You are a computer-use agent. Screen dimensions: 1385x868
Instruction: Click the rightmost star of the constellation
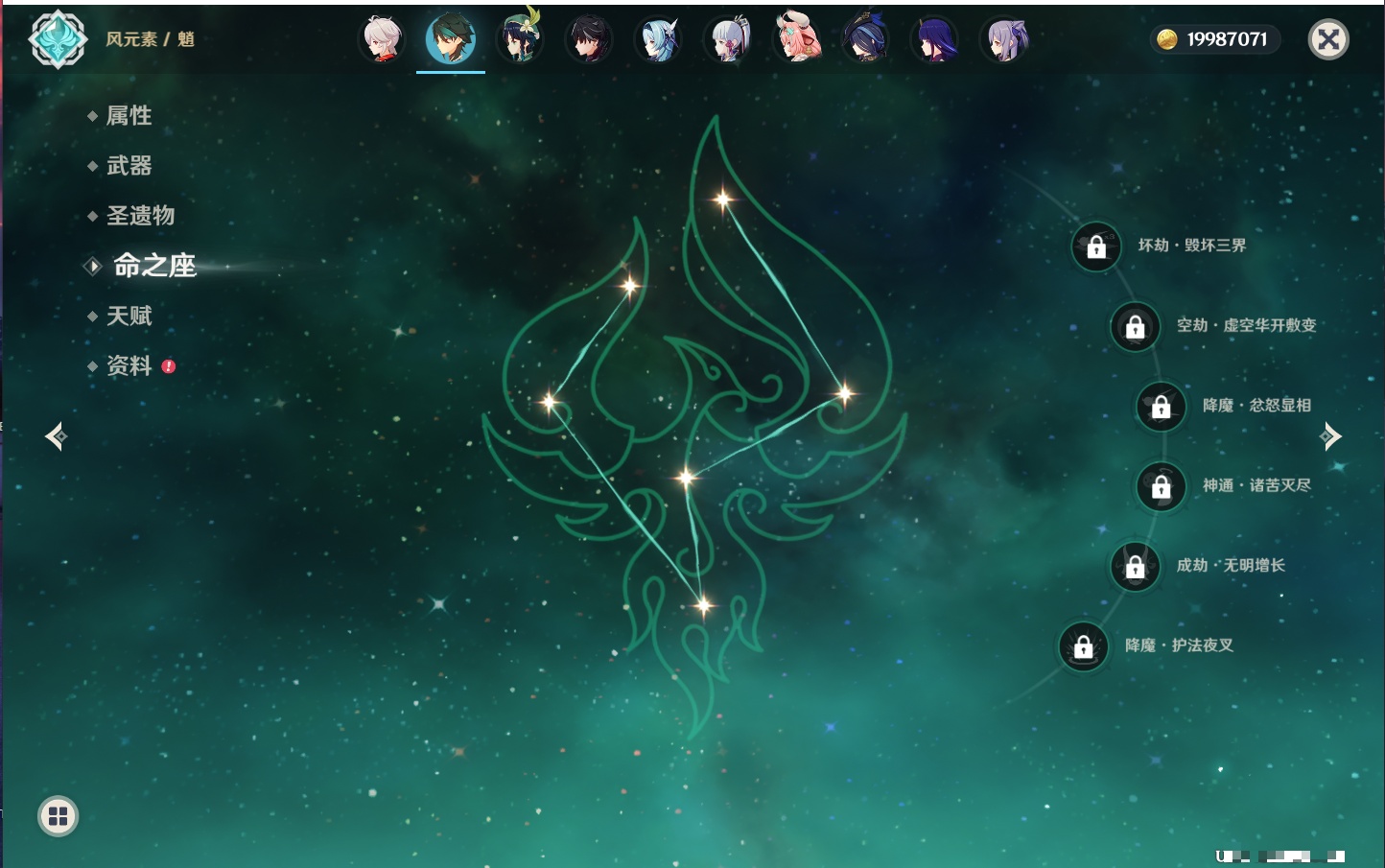pos(844,392)
